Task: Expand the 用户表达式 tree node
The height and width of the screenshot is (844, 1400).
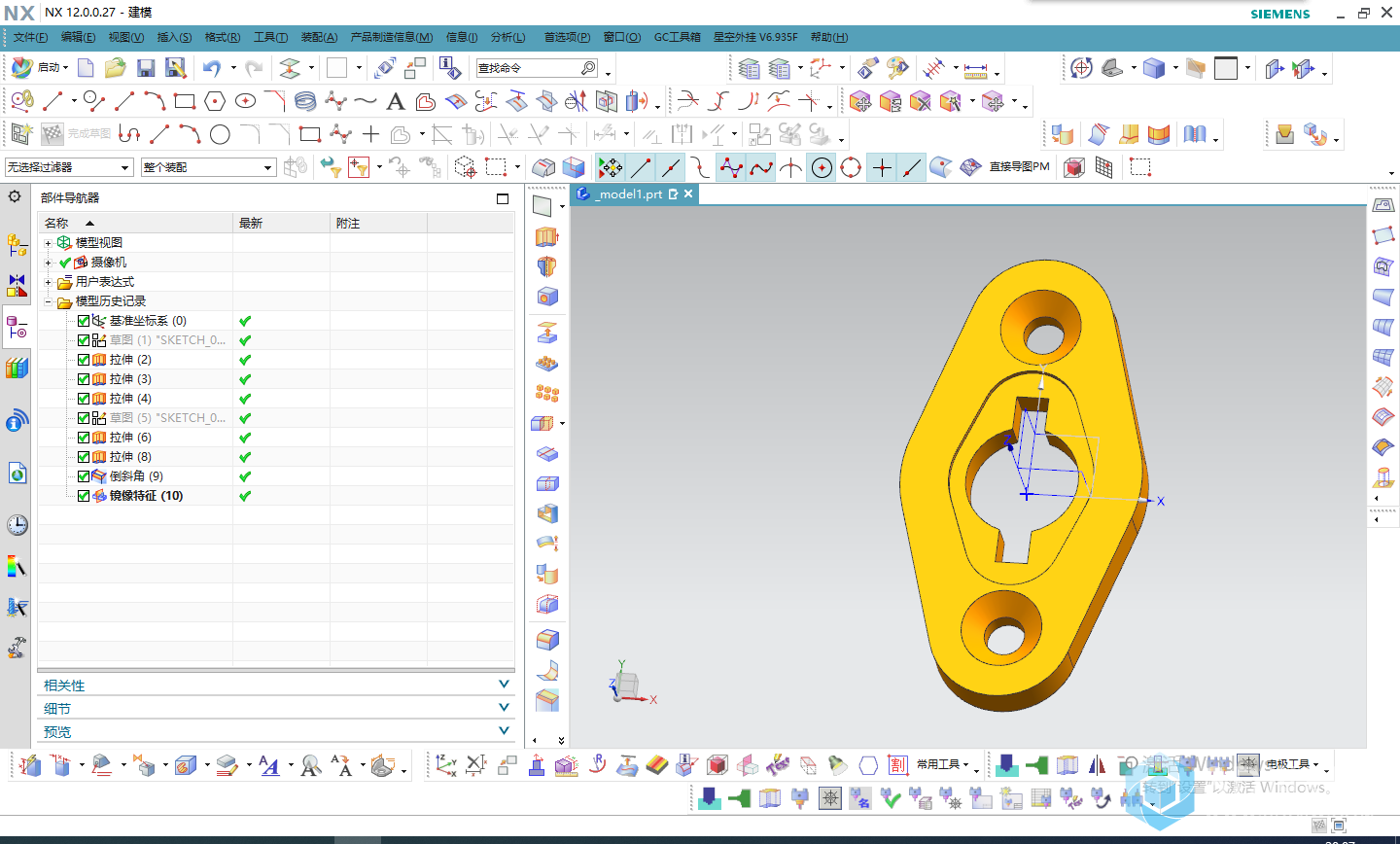Action: tap(48, 282)
